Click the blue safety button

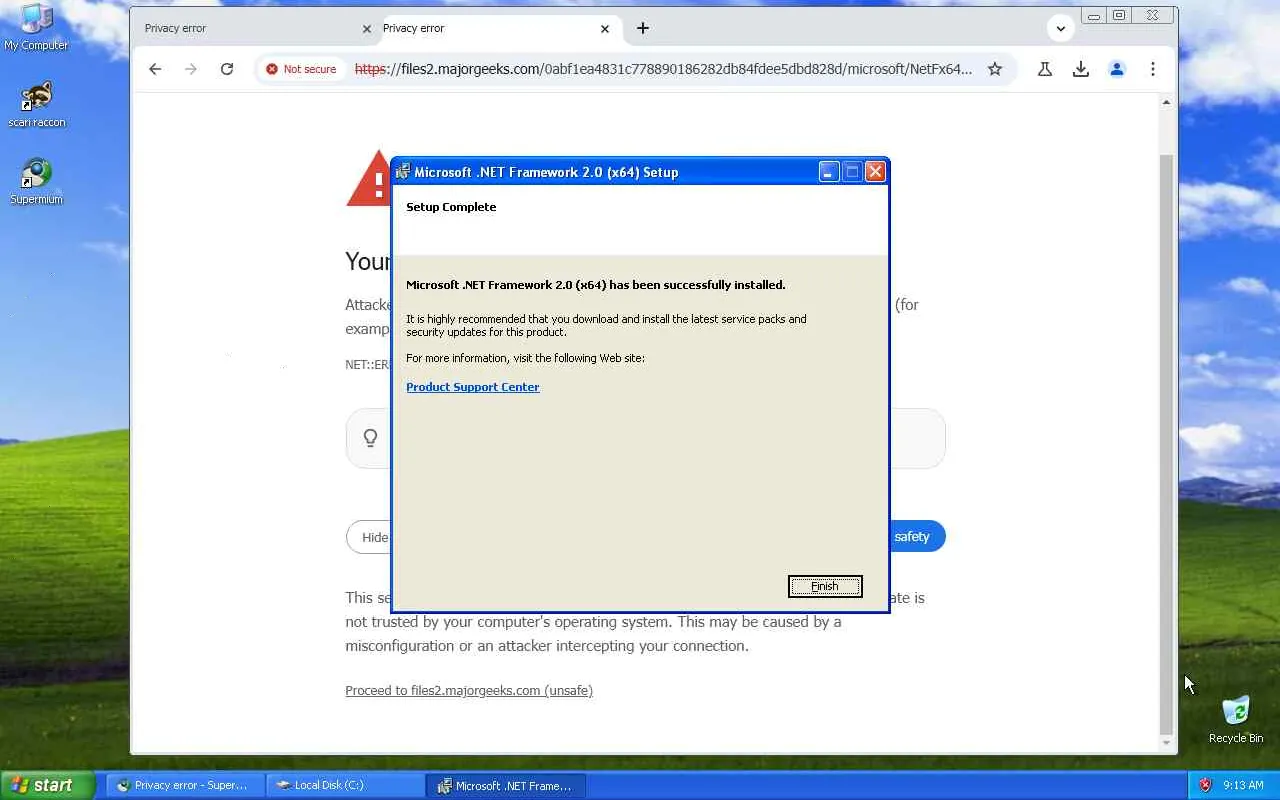pyautogui.click(x=915, y=536)
